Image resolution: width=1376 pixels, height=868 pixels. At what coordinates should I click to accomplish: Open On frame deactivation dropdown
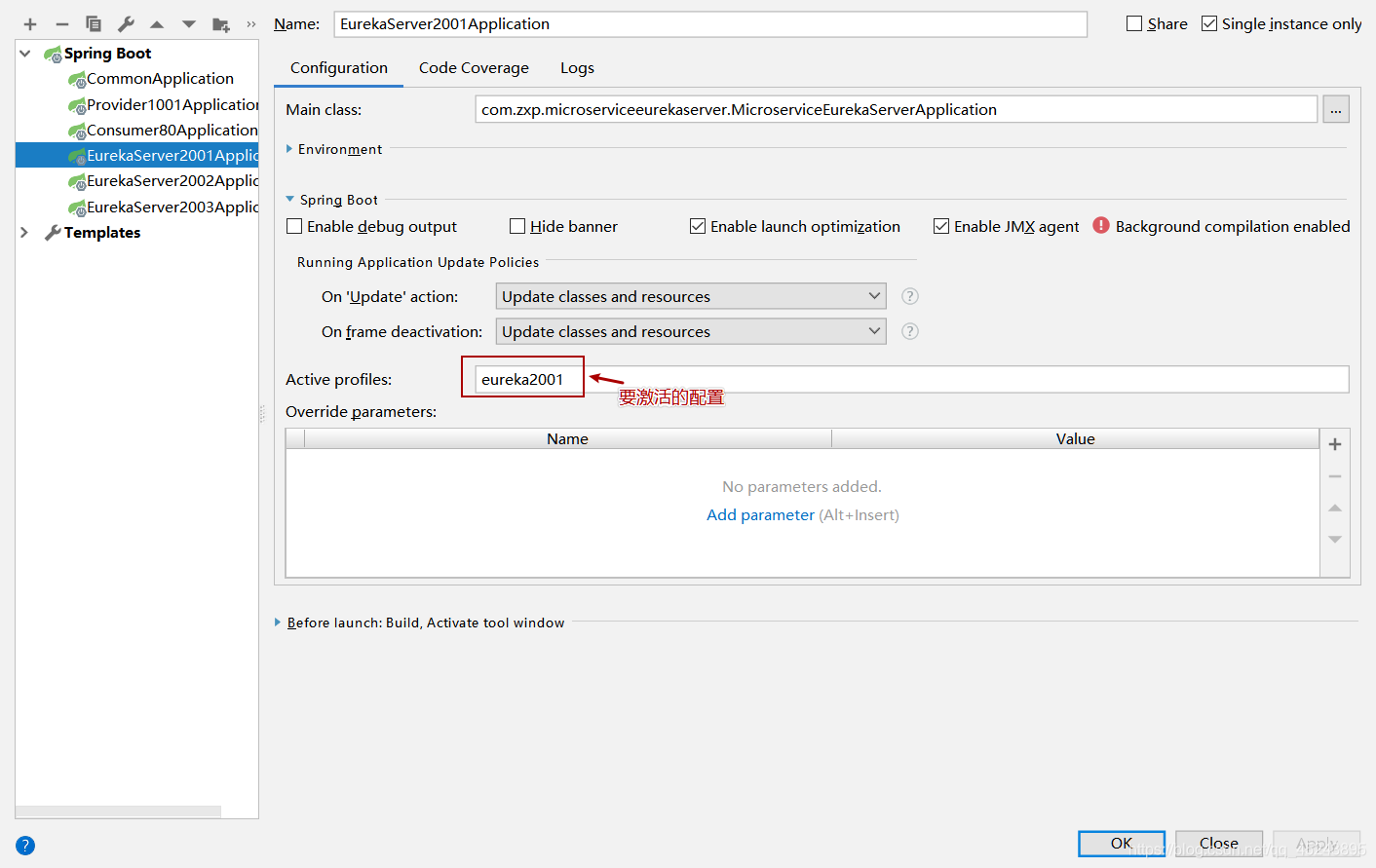pyautogui.click(x=691, y=331)
